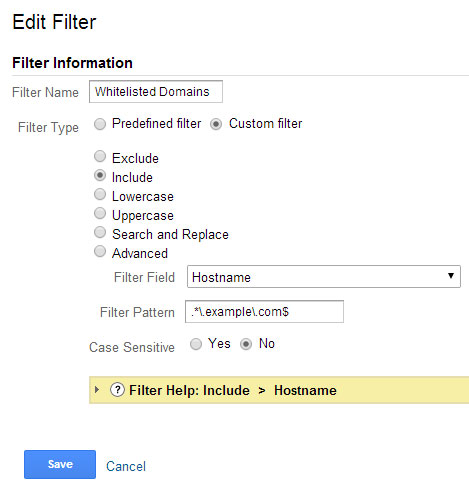Click the Filter Field dropdown arrow
Screen dimensions: 469x485
pos(451,276)
